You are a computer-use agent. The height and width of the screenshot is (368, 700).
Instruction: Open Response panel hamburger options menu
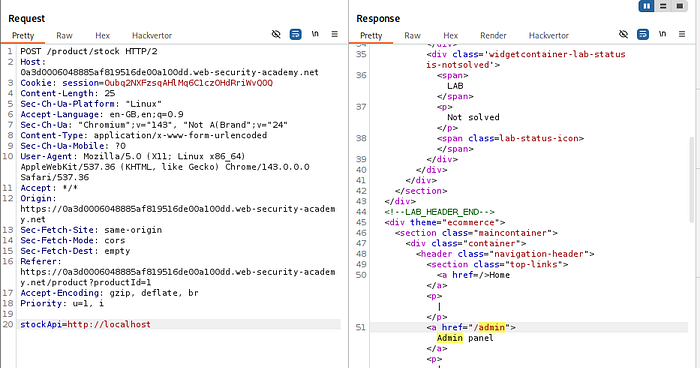(682, 34)
